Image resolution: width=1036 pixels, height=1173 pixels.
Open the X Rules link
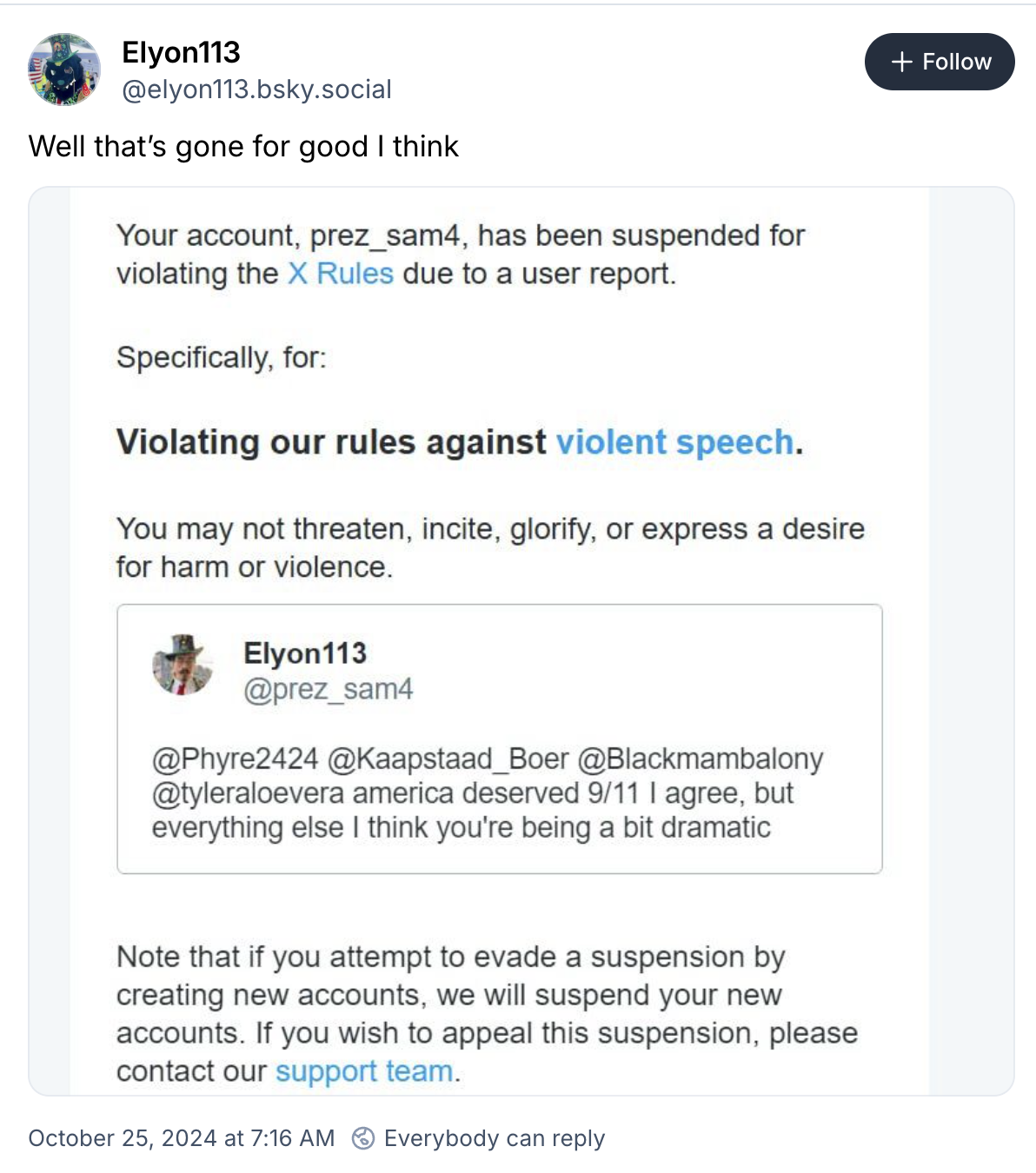[341, 274]
